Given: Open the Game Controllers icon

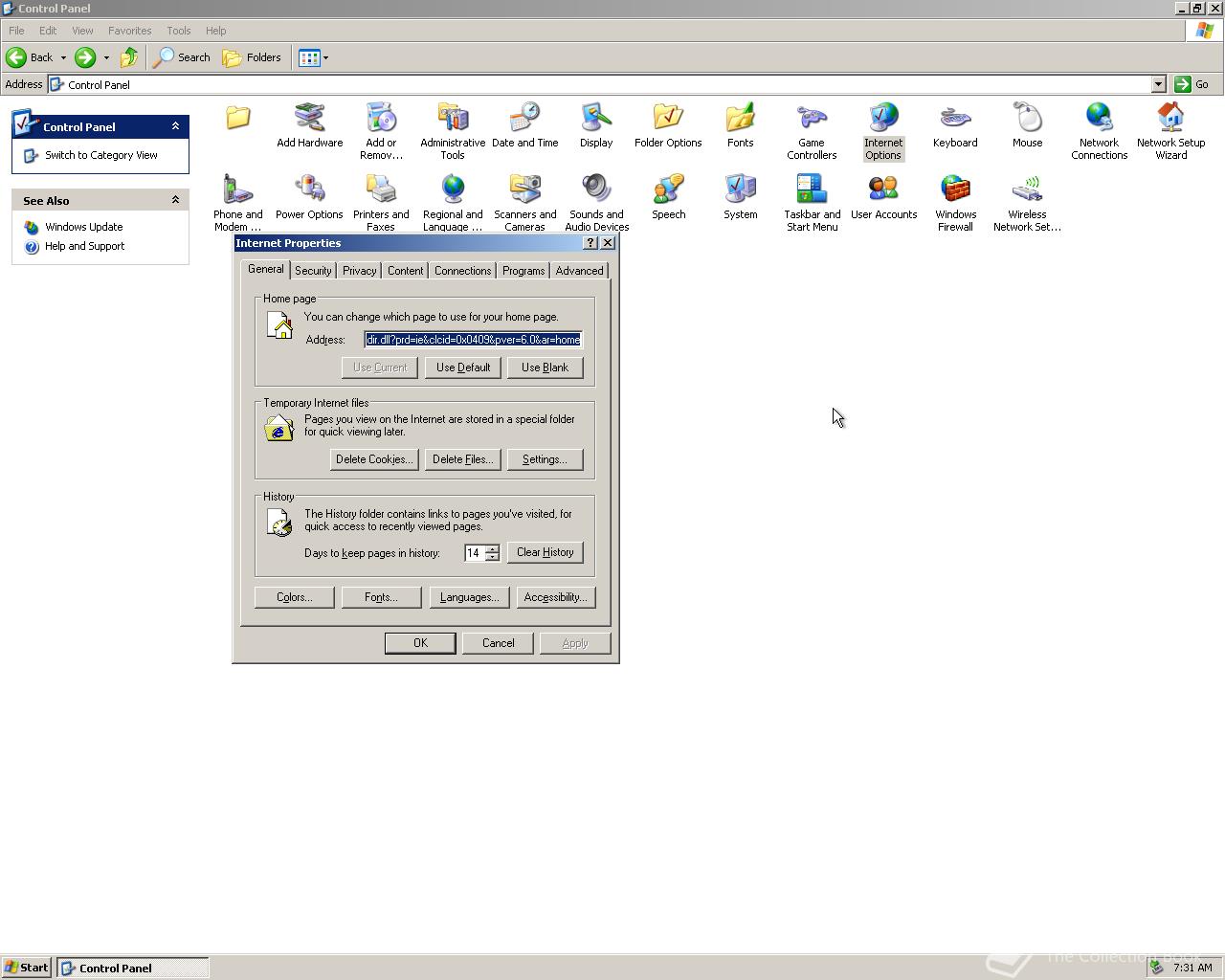Looking at the screenshot, I should (812, 131).
